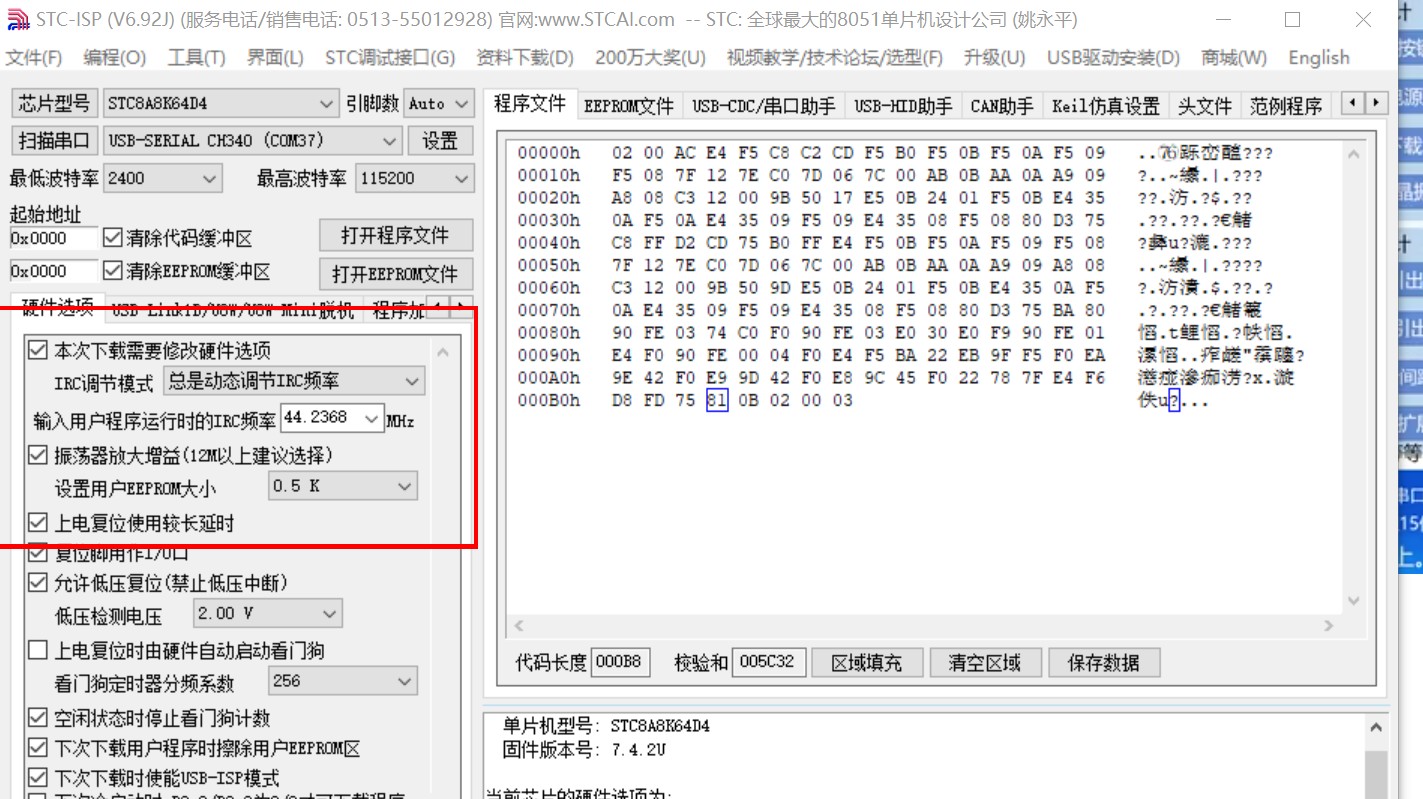Open the 工具(T) menu
1423x799 pixels.
coord(197,58)
